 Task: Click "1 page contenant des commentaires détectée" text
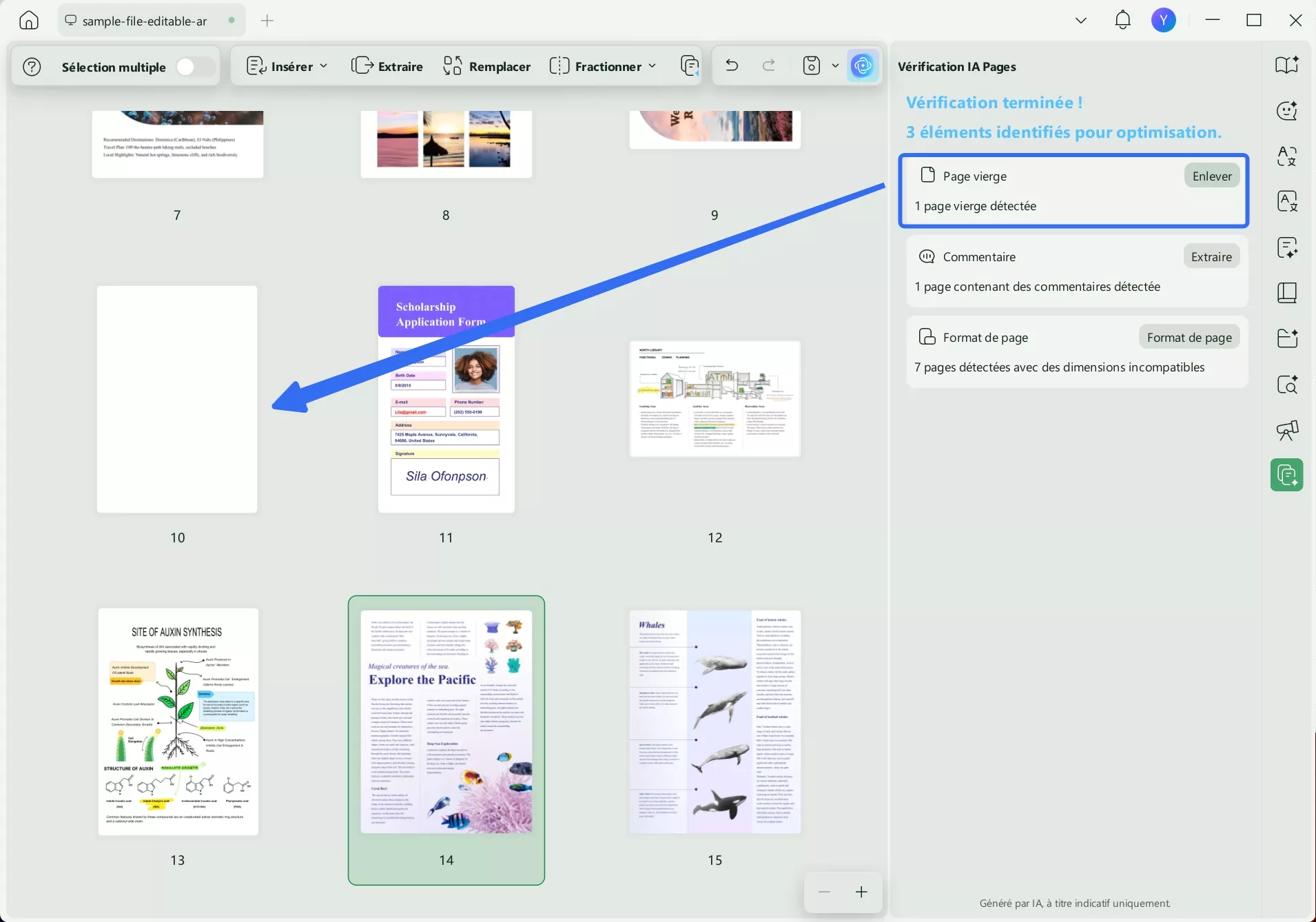[1038, 287]
